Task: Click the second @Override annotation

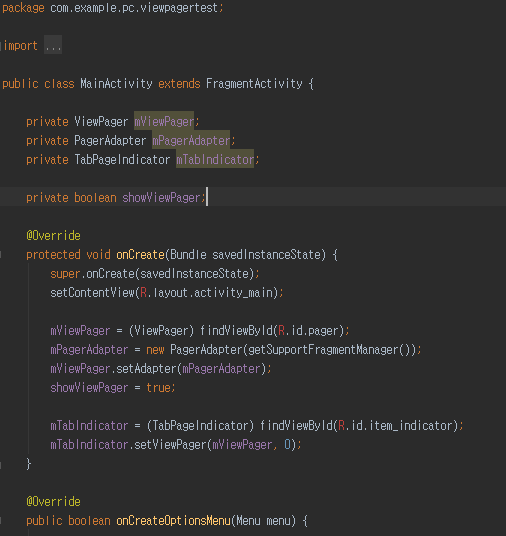Action: coord(53,501)
